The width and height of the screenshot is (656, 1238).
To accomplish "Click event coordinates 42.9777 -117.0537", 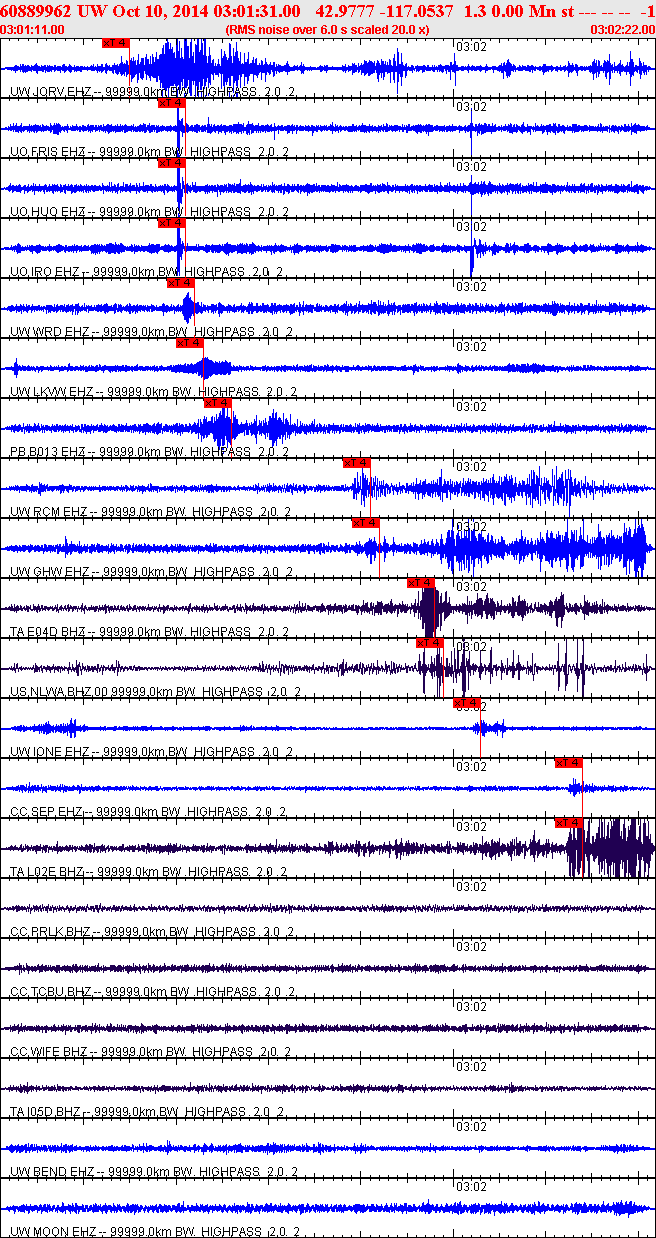I will [x=383, y=11].
